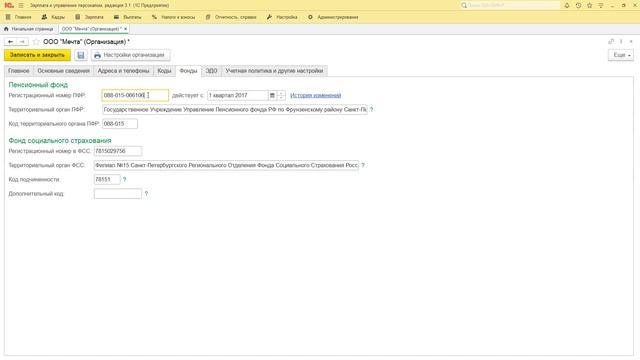Click the действует с date field

click(x=238, y=95)
